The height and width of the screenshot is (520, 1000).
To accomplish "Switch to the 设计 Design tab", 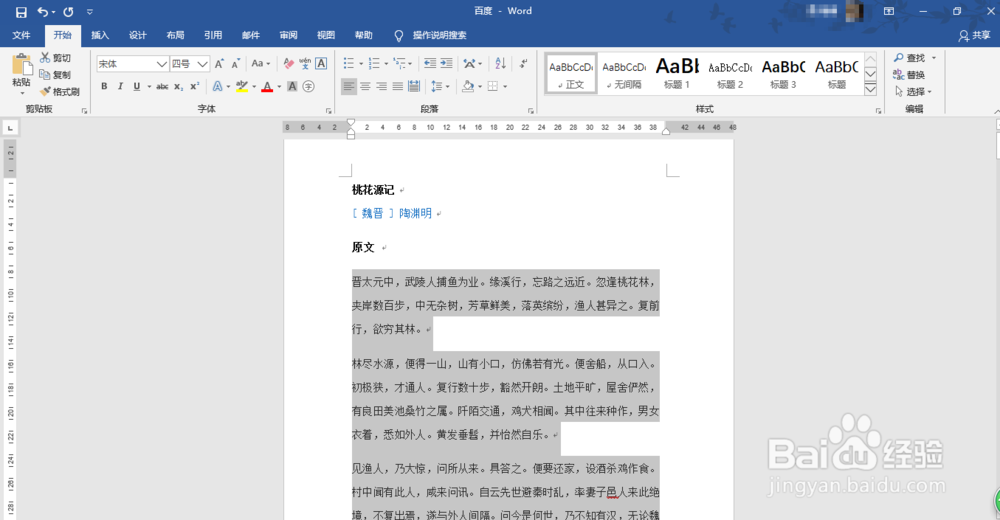I will tap(138, 35).
